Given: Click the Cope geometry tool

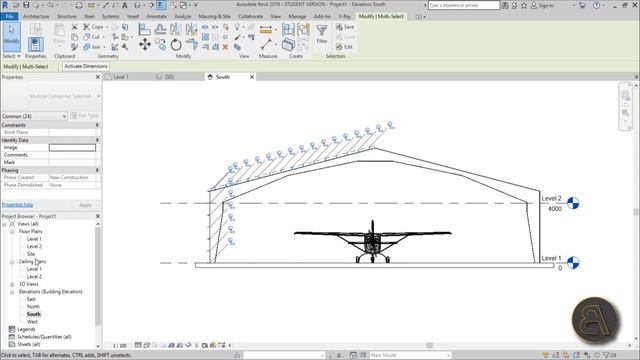Looking at the screenshot, I should 93,27.
